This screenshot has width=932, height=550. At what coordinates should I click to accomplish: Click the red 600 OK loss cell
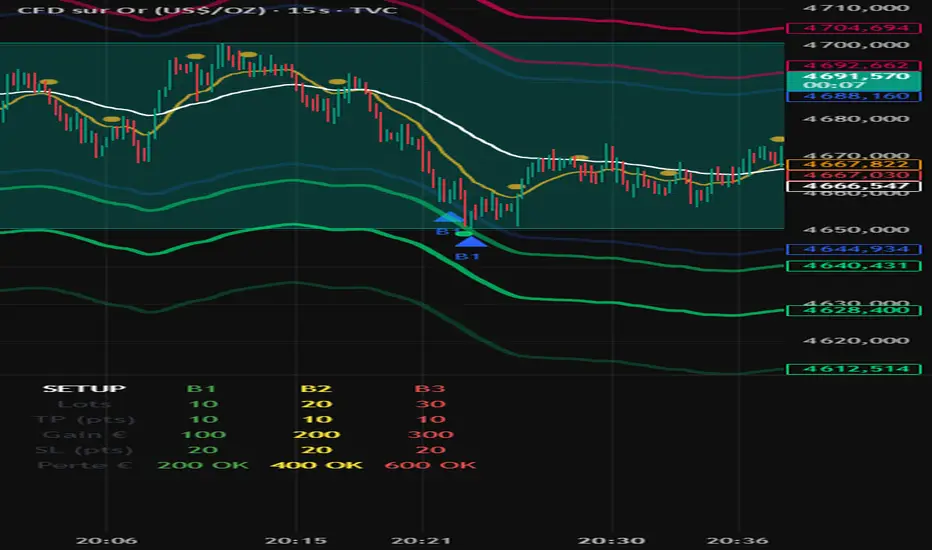(431, 465)
